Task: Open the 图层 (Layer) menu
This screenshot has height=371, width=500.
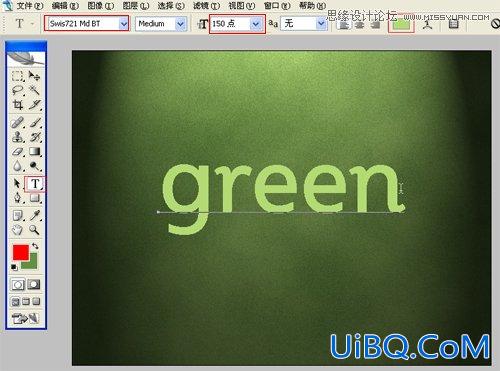Action: [x=136, y=6]
